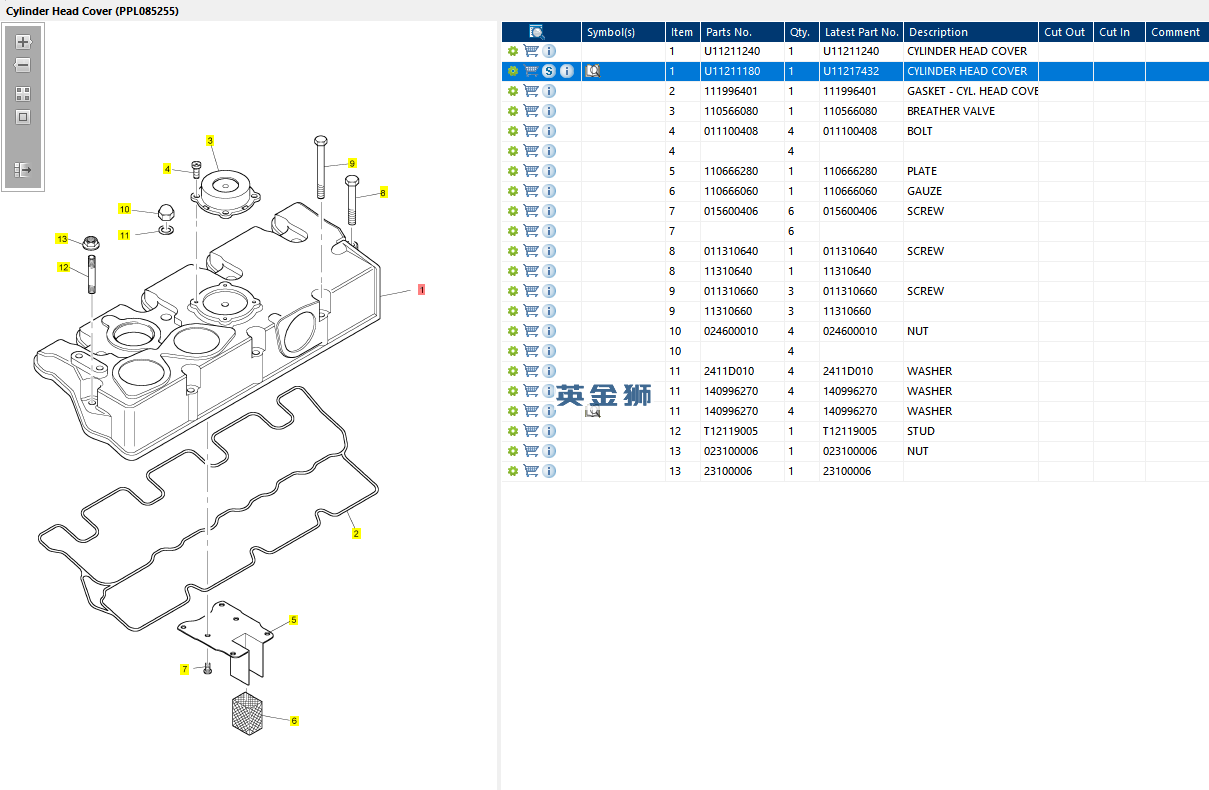Click the export list arrow icon
1209x790 pixels.
tap(23, 171)
